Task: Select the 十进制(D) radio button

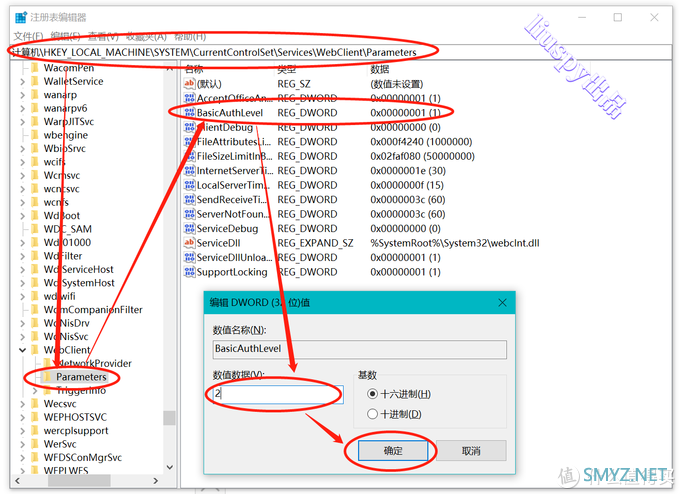Action: [x=372, y=414]
